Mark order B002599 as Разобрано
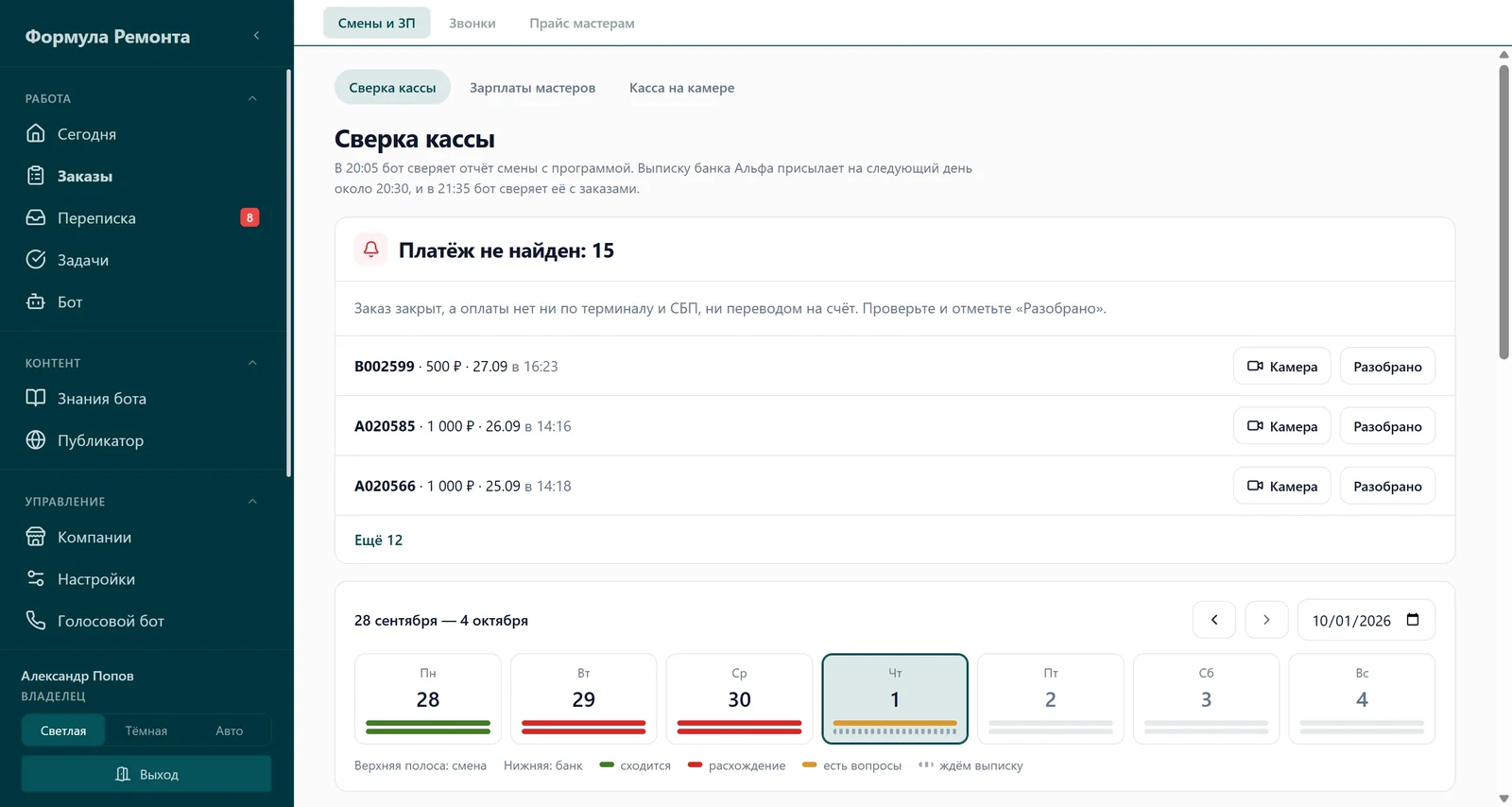This screenshot has height=807, width=1512. point(1387,366)
